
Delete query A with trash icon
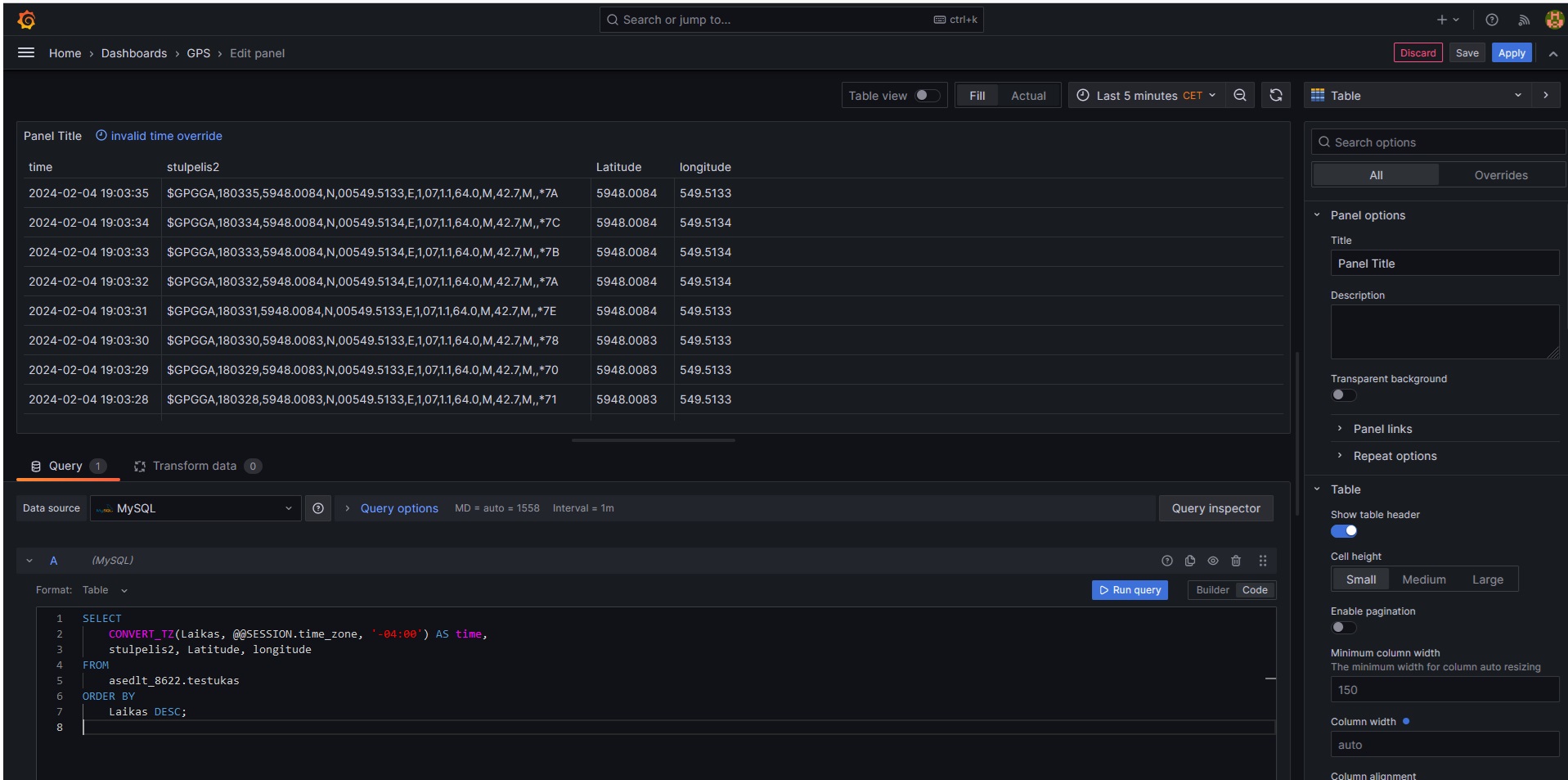coord(1236,561)
